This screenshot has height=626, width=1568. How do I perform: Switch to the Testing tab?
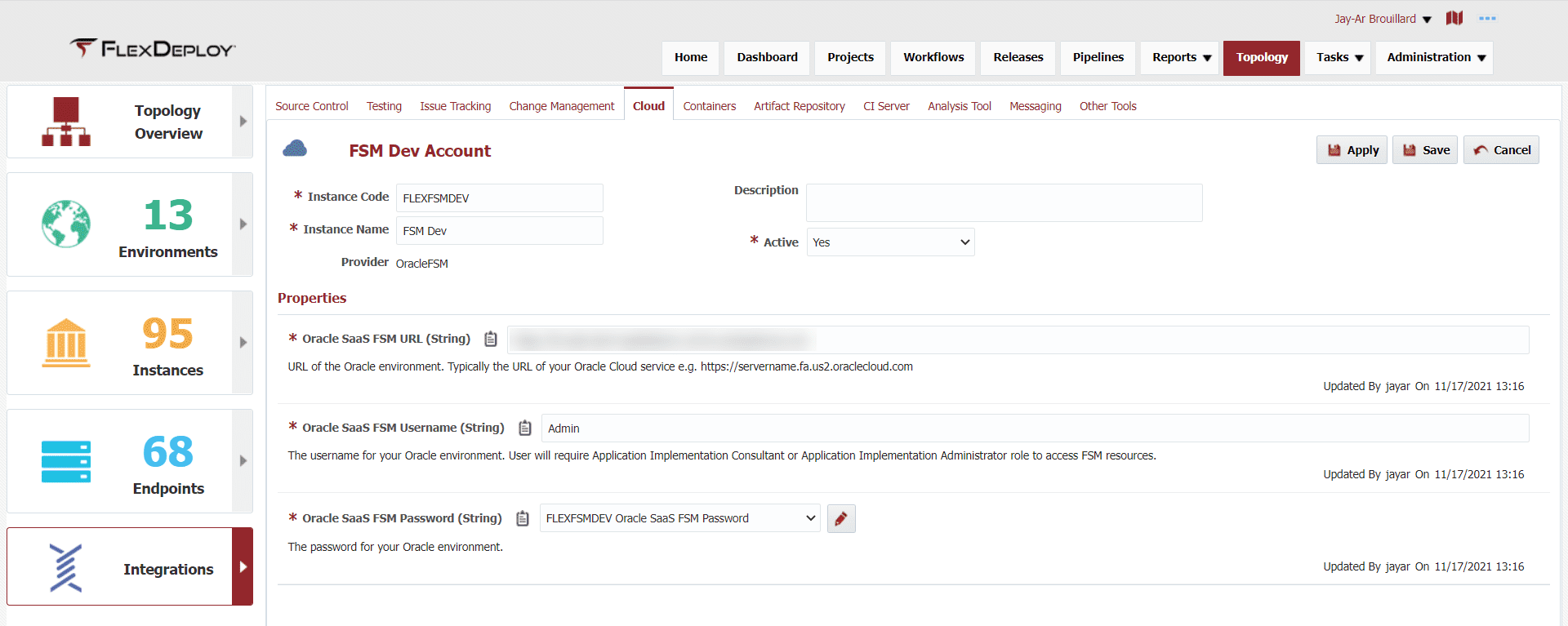(384, 106)
